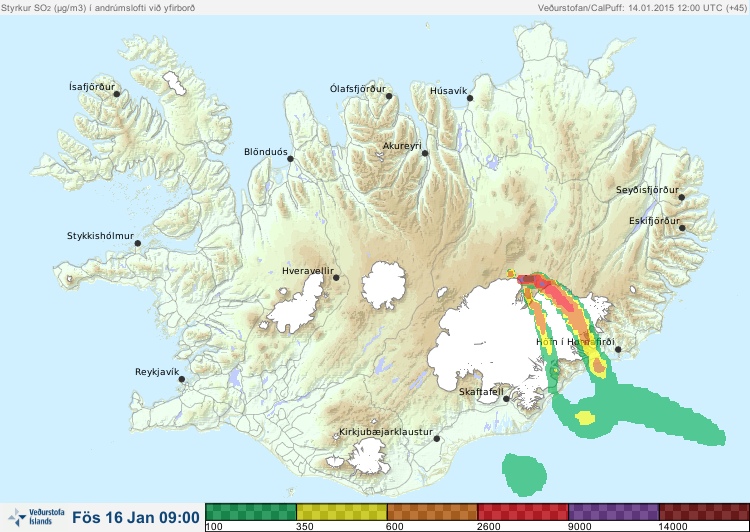This screenshot has height=532, width=750.
Task: Click the isolated green plume blob offshore
Action: tap(524, 475)
